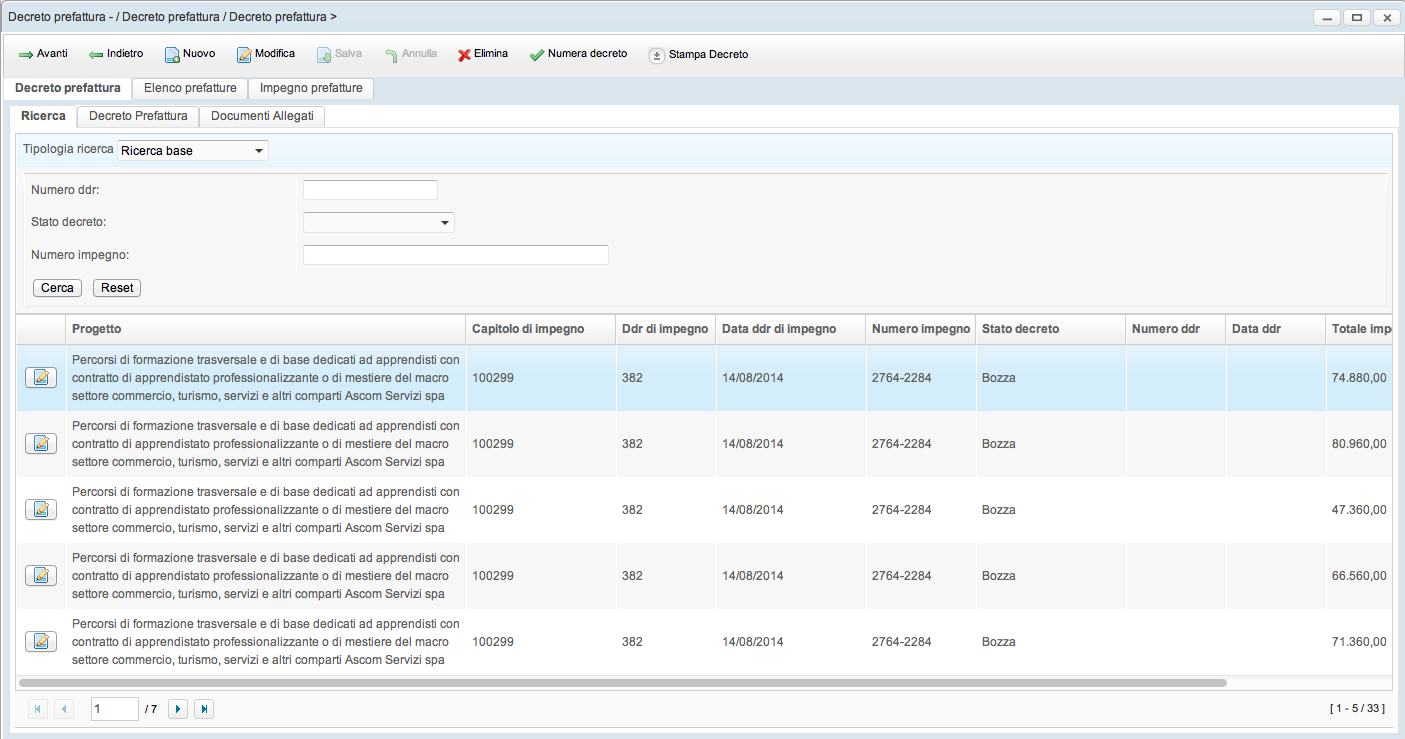Click the horizontal scrollbar below the table
The image size is (1405, 739).
(620, 683)
